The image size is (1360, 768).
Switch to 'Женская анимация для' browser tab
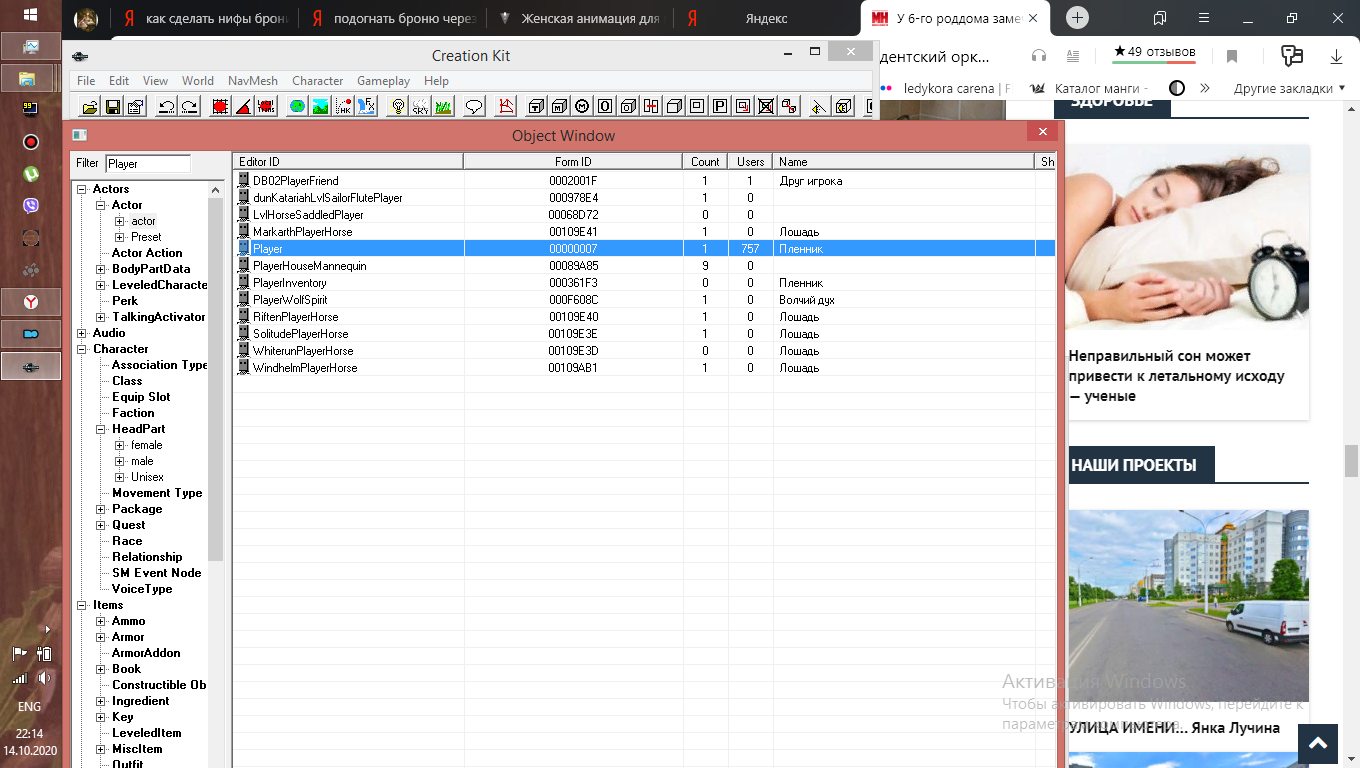(x=579, y=18)
